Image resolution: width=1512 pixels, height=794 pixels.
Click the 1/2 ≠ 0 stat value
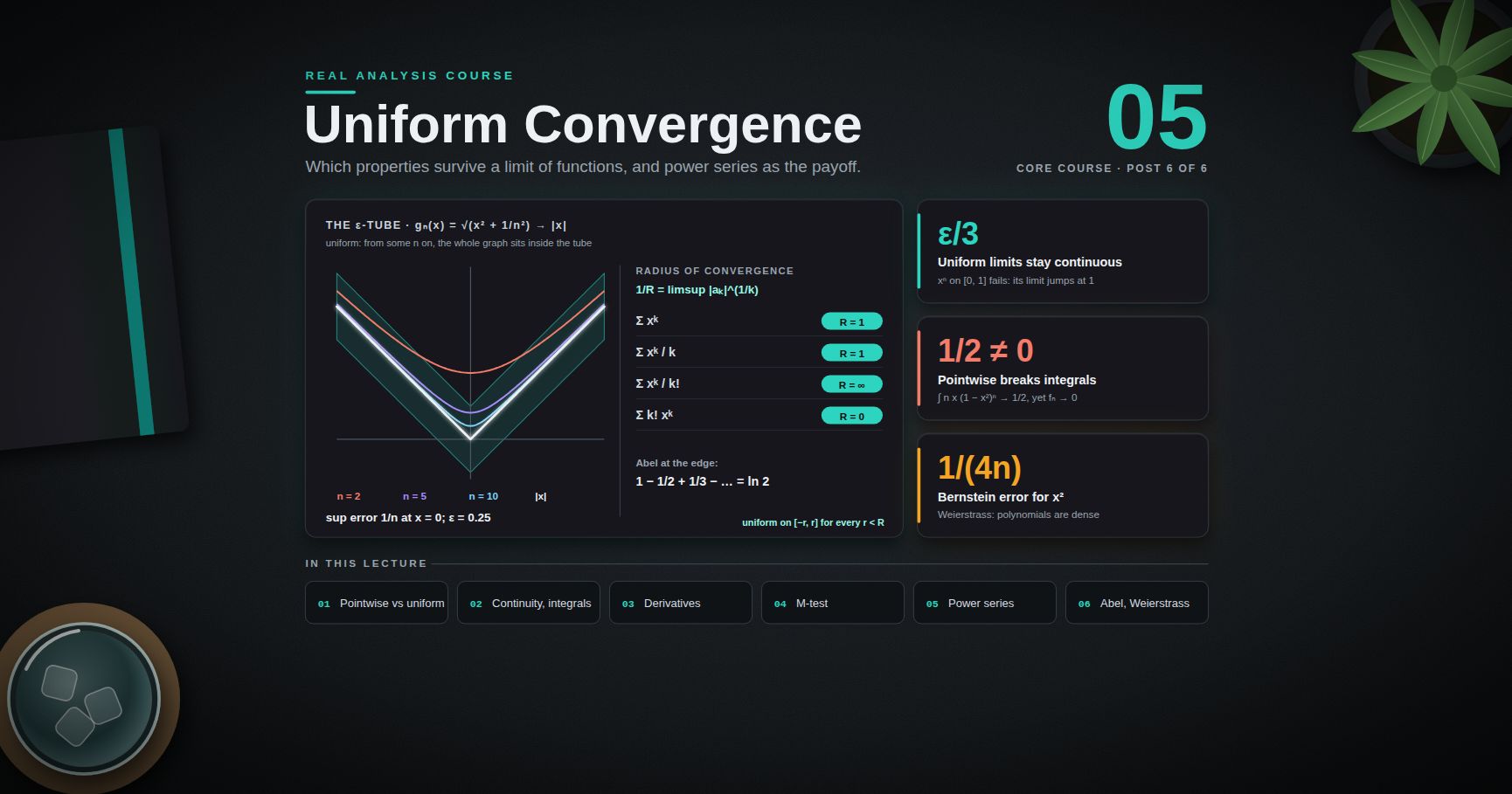(x=986, y=351)
